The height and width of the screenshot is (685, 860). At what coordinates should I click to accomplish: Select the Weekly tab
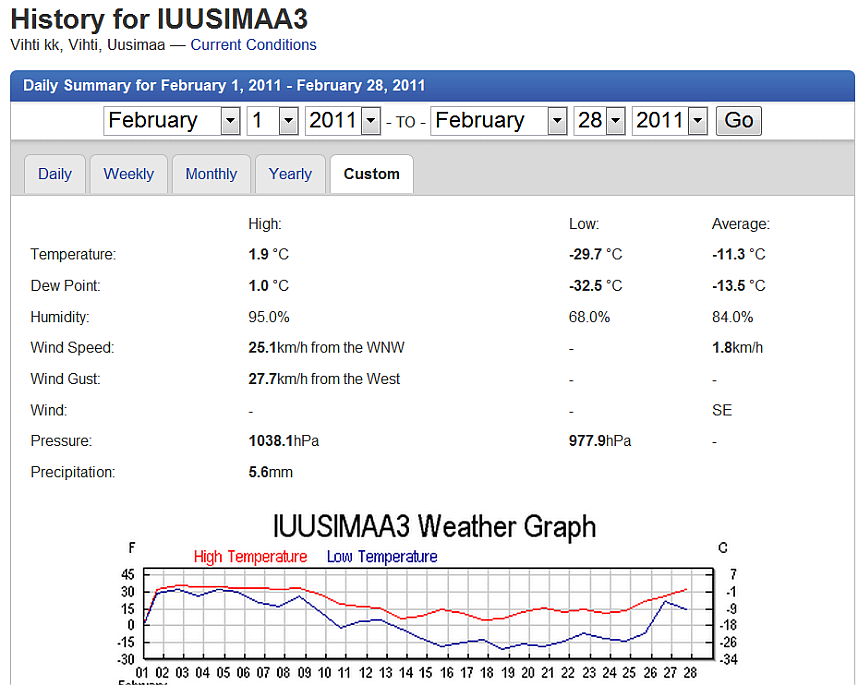click(x=129, y=174)
